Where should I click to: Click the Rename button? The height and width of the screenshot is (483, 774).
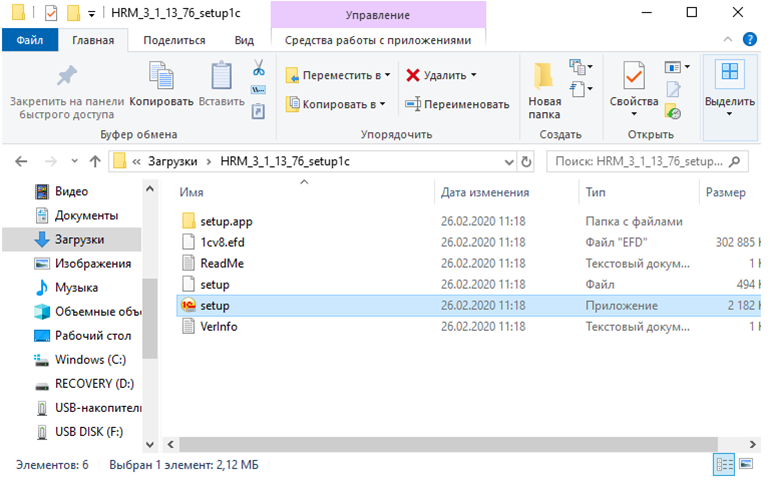tap(457, 104)
